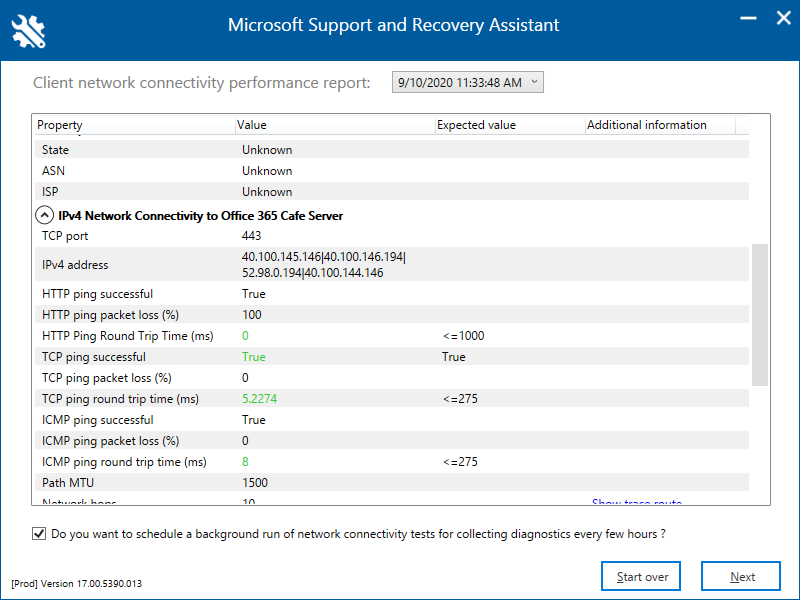
Task: Select HTTP ping packet loss (%) row
Action: point(392,315)
